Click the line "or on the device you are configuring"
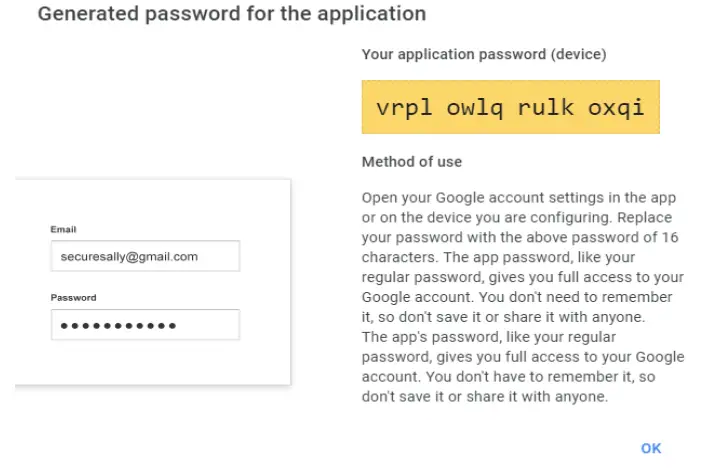 click(x=487, y=217)
